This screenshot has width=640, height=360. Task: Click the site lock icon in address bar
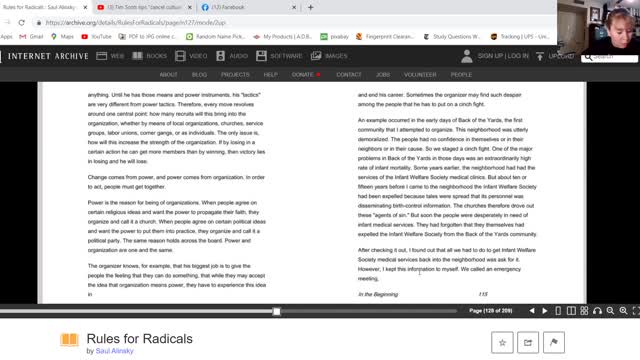[39, 23]
